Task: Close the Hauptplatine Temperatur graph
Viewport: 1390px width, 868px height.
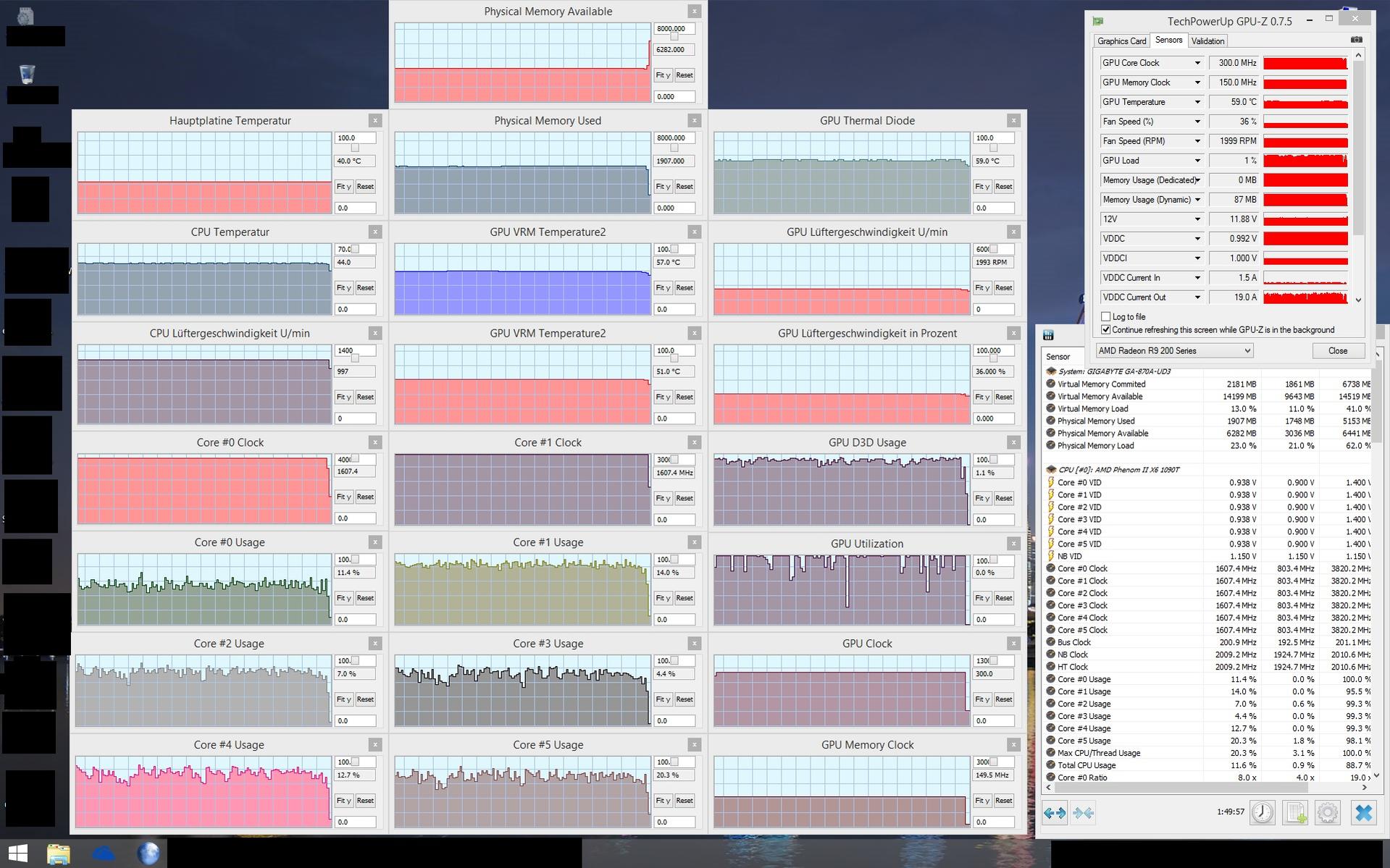Action: click(x=375, y=121)
